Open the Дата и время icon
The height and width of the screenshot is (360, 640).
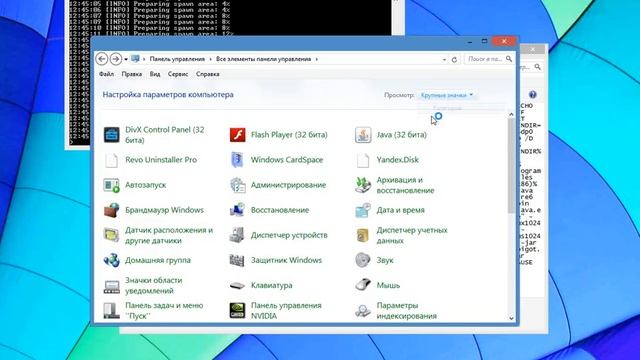pos(363,210)
